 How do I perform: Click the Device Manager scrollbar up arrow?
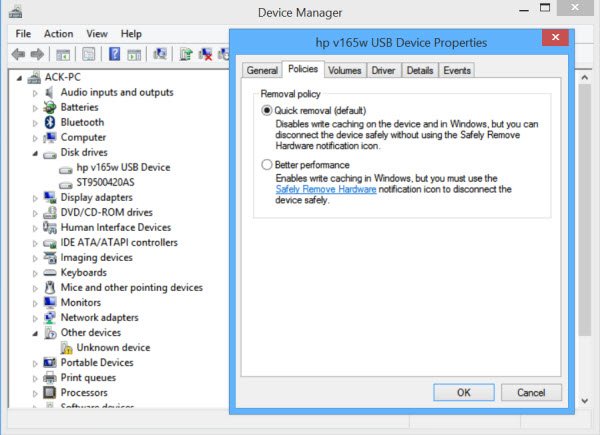(x=585, y=78)
